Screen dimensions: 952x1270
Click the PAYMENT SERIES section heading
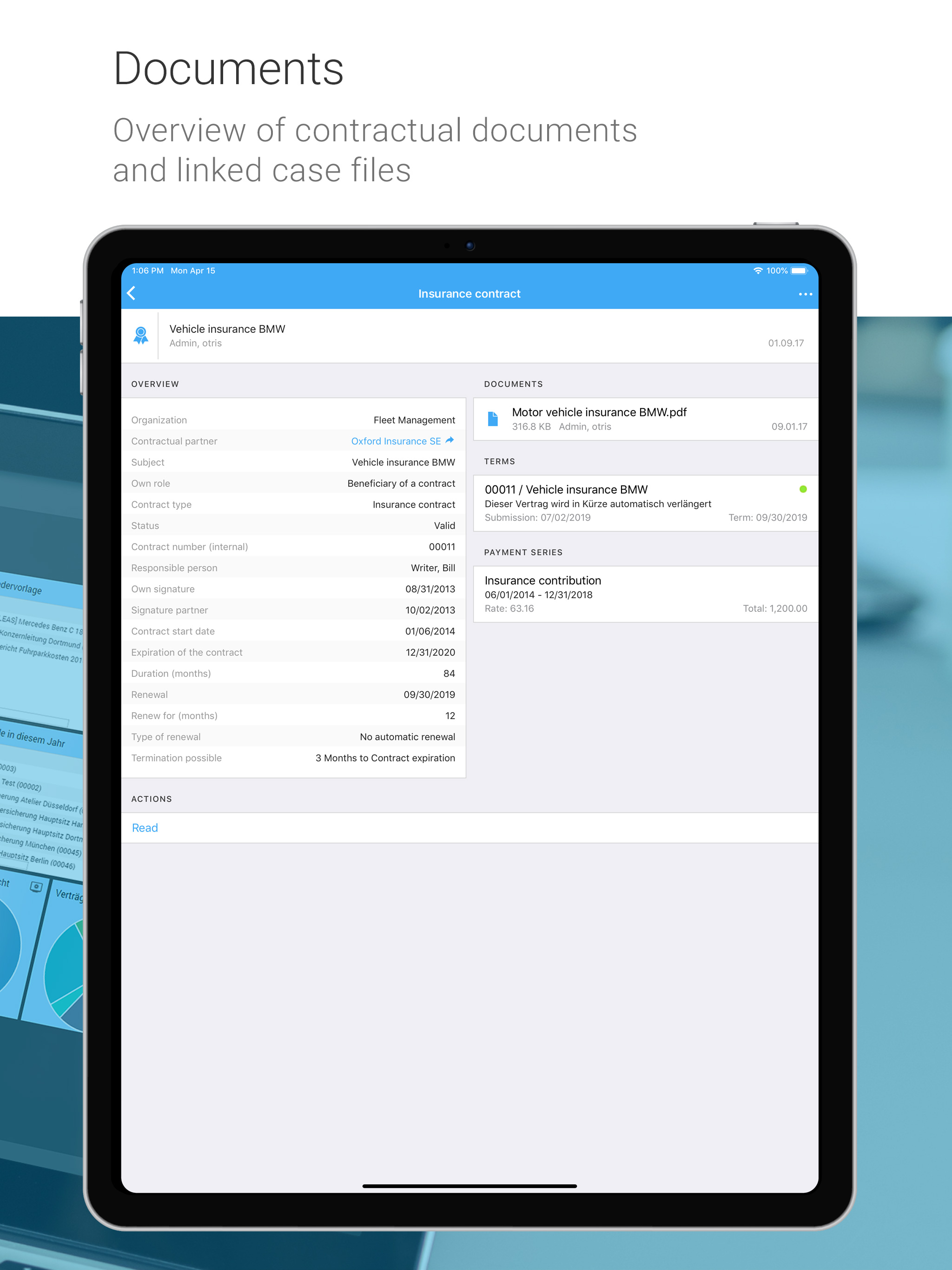coord(523,552)
